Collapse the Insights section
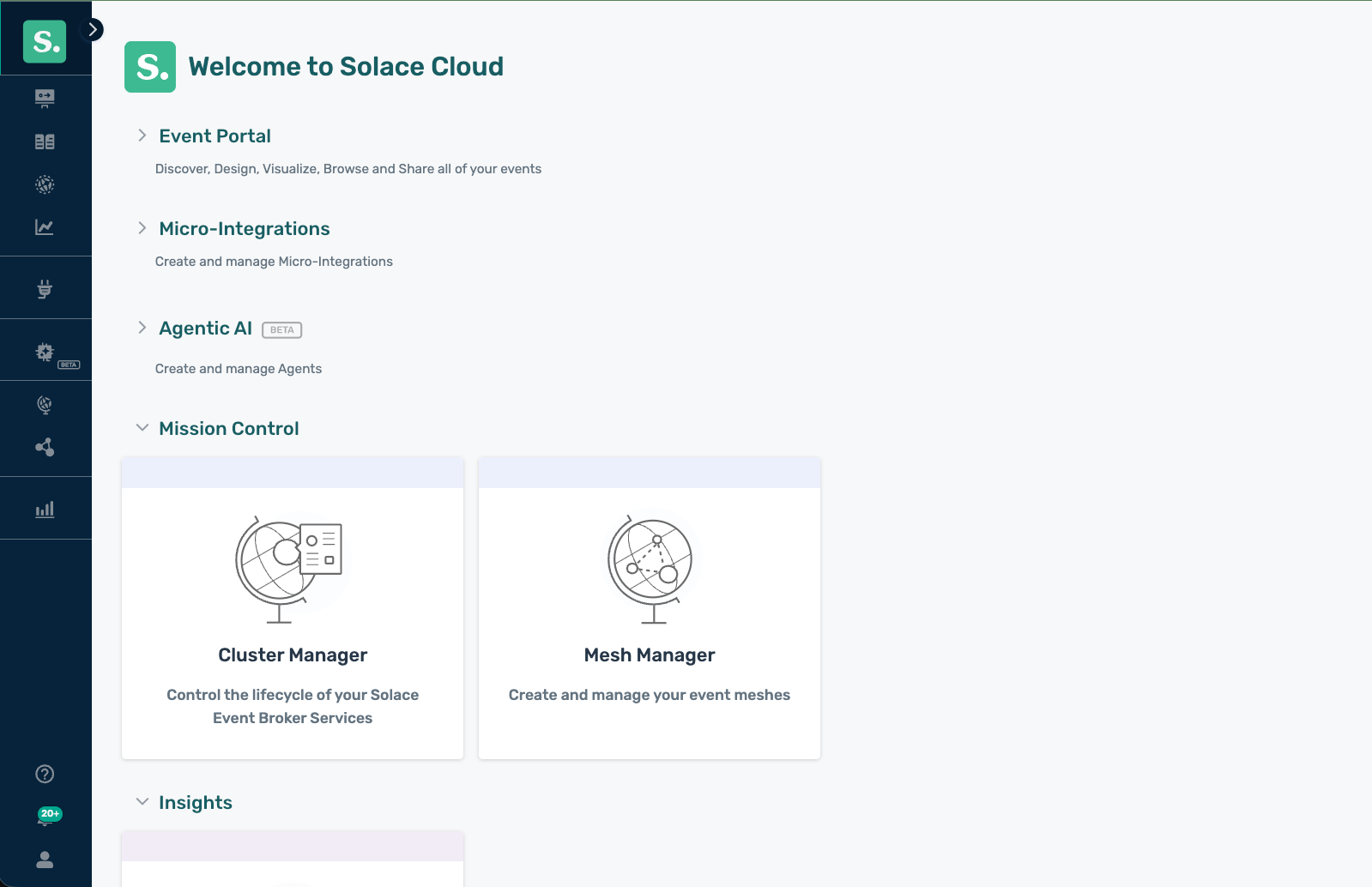 (x=142, y=802)
